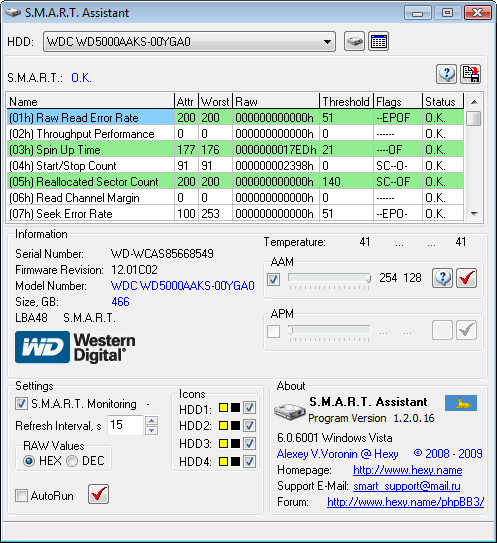Screen dimensions: 497x543
Task: Select DEC raw values radio button
Action: (x=72, y=461)
